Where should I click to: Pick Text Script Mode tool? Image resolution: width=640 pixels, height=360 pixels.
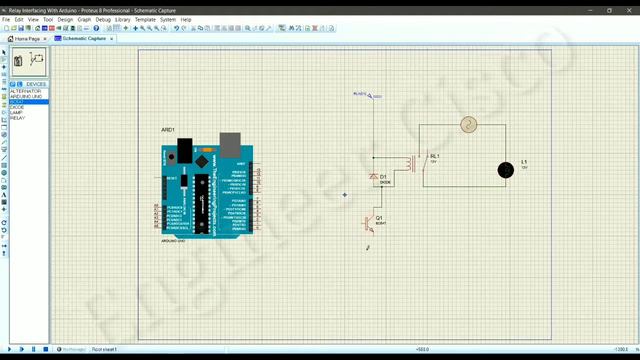[4, 82]
